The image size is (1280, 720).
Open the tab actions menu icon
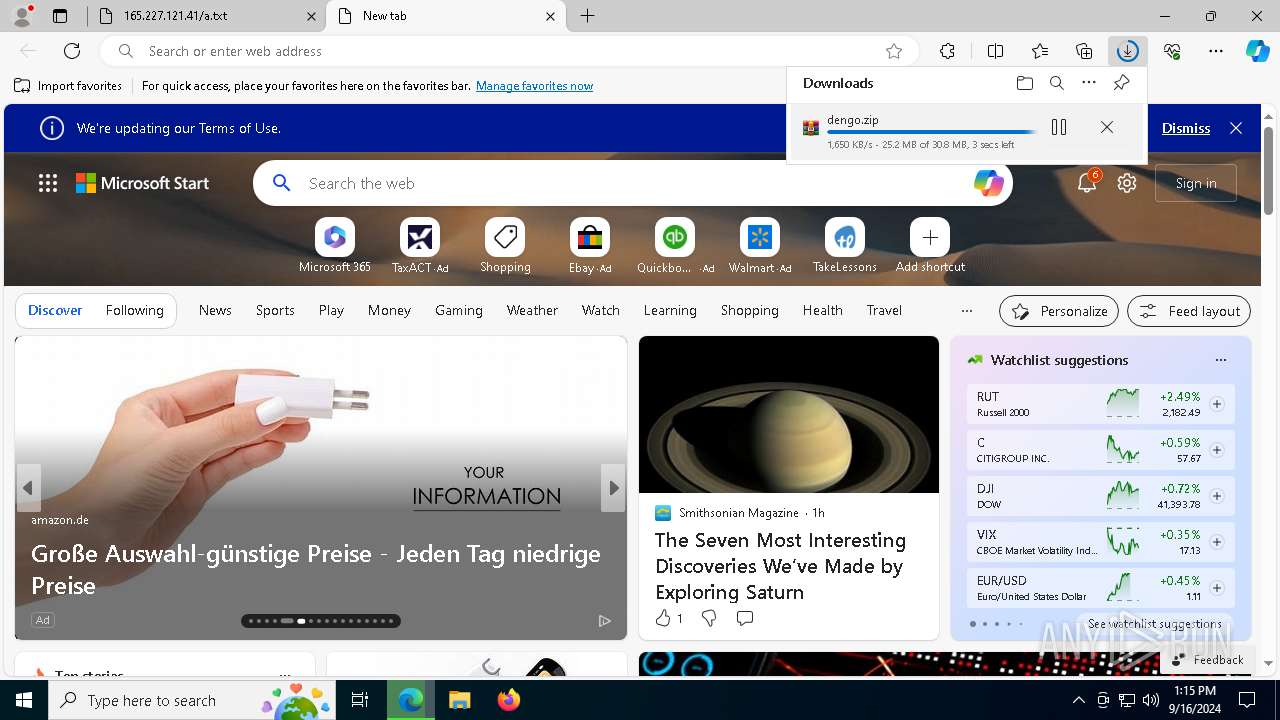[x=60, y=16]
